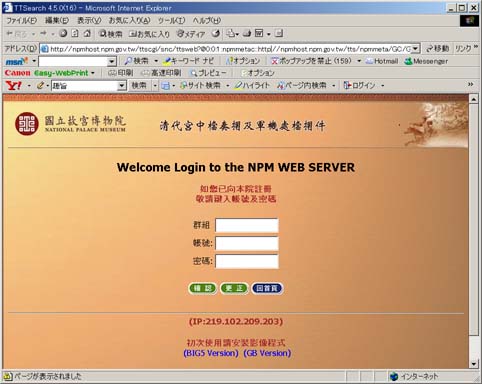Open the お気に入り(A) menu
Screen dimensions: 482x384
[x=129, y=21]
